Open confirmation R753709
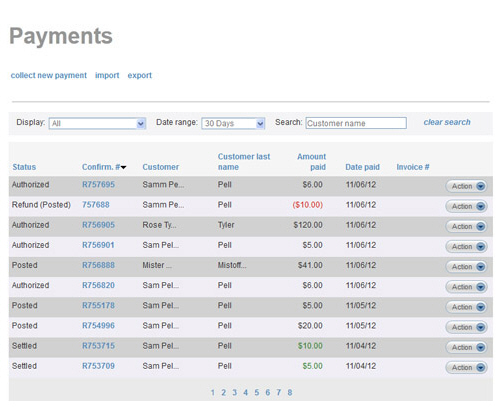Viewport: 501px width, 407px height. pos(98,366)
